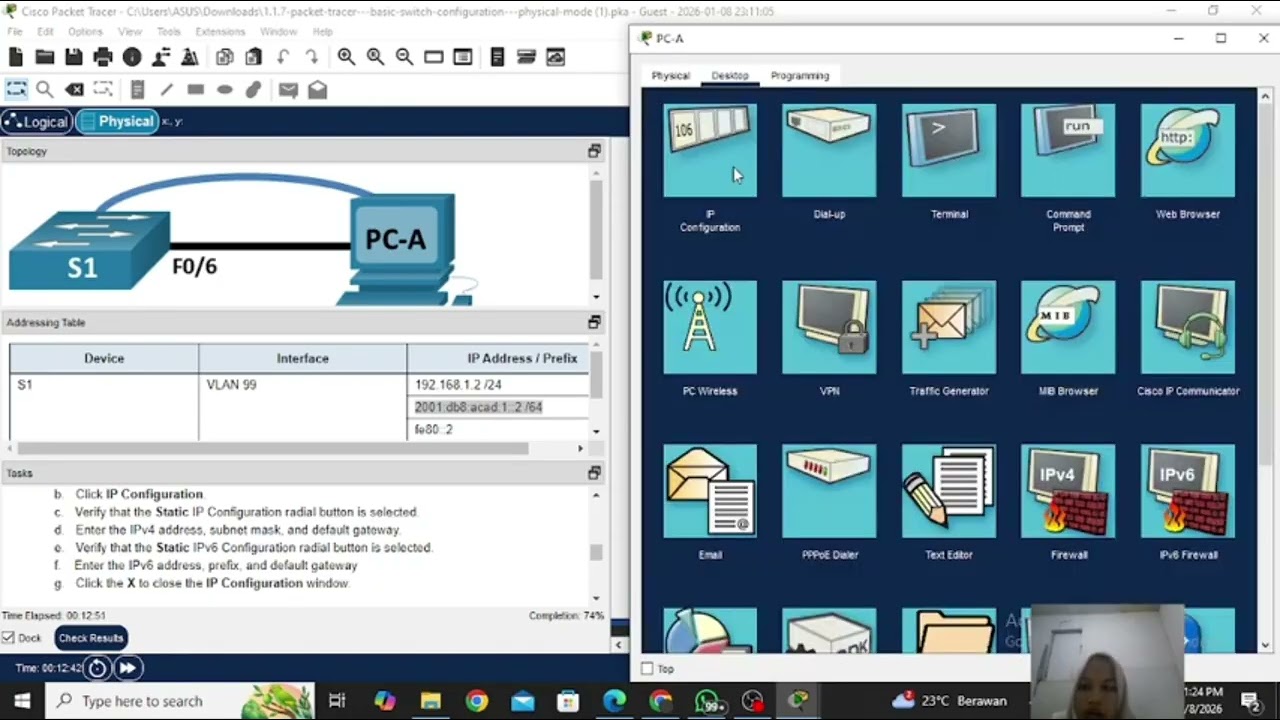Switch to the Programming tab
The height and width of the screenshot is (720, 1280).
pos(800,76)
